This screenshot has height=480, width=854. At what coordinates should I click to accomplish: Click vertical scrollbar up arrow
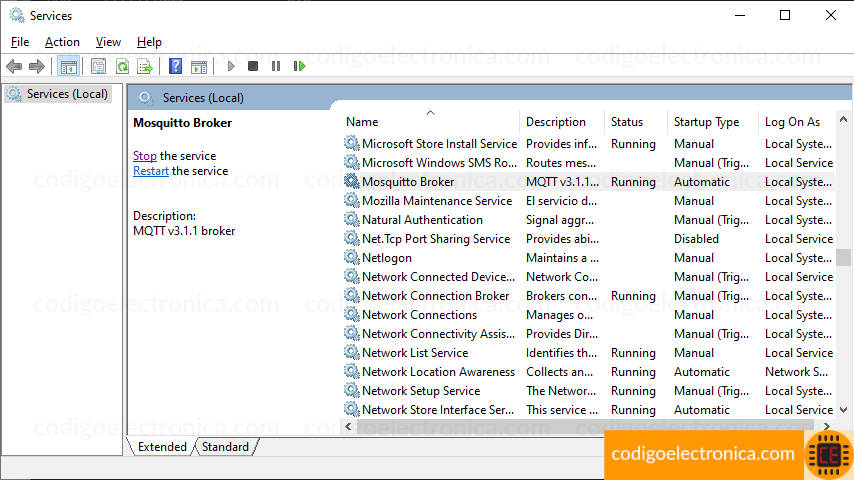[844, 119]
